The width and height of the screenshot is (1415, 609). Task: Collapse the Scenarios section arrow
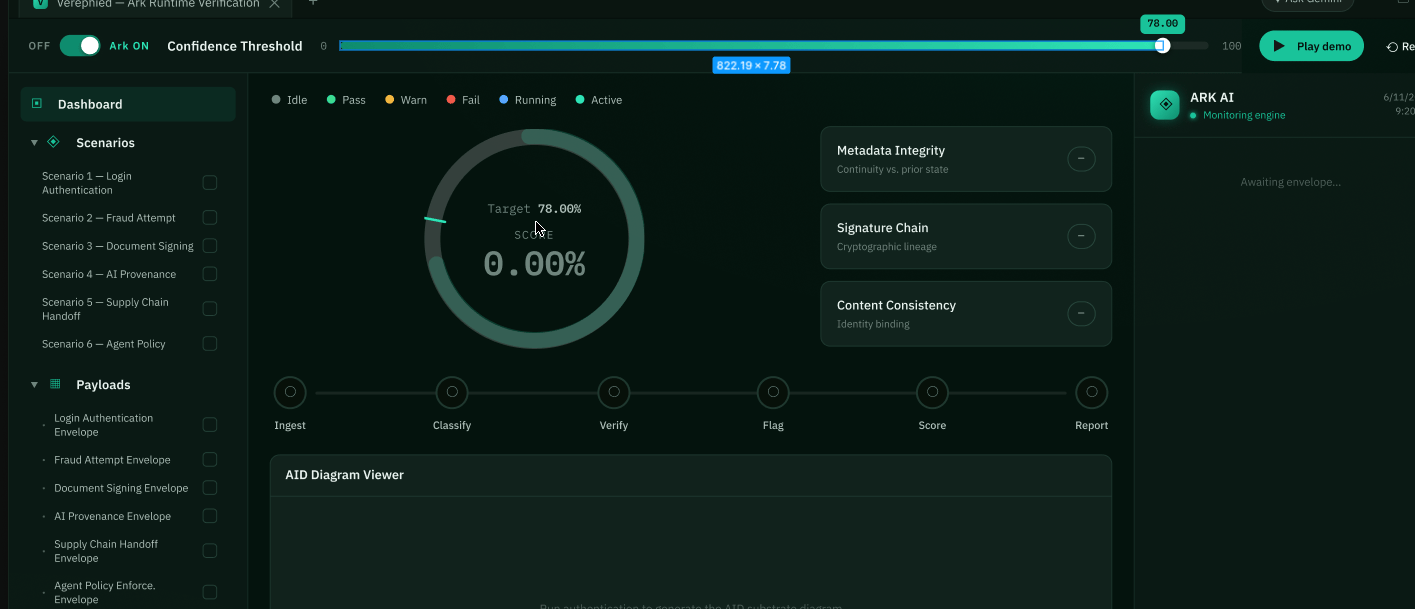click(34, 143)
